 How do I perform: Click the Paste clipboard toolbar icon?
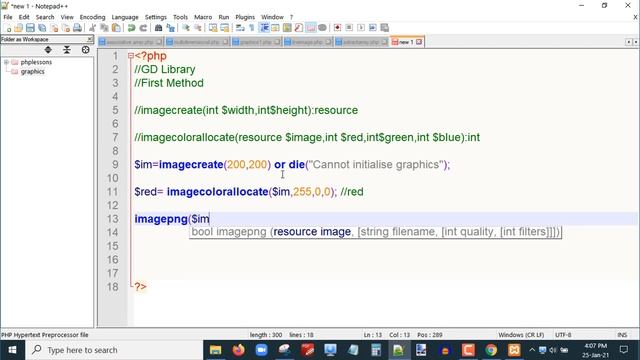click(x=116, y=28)
